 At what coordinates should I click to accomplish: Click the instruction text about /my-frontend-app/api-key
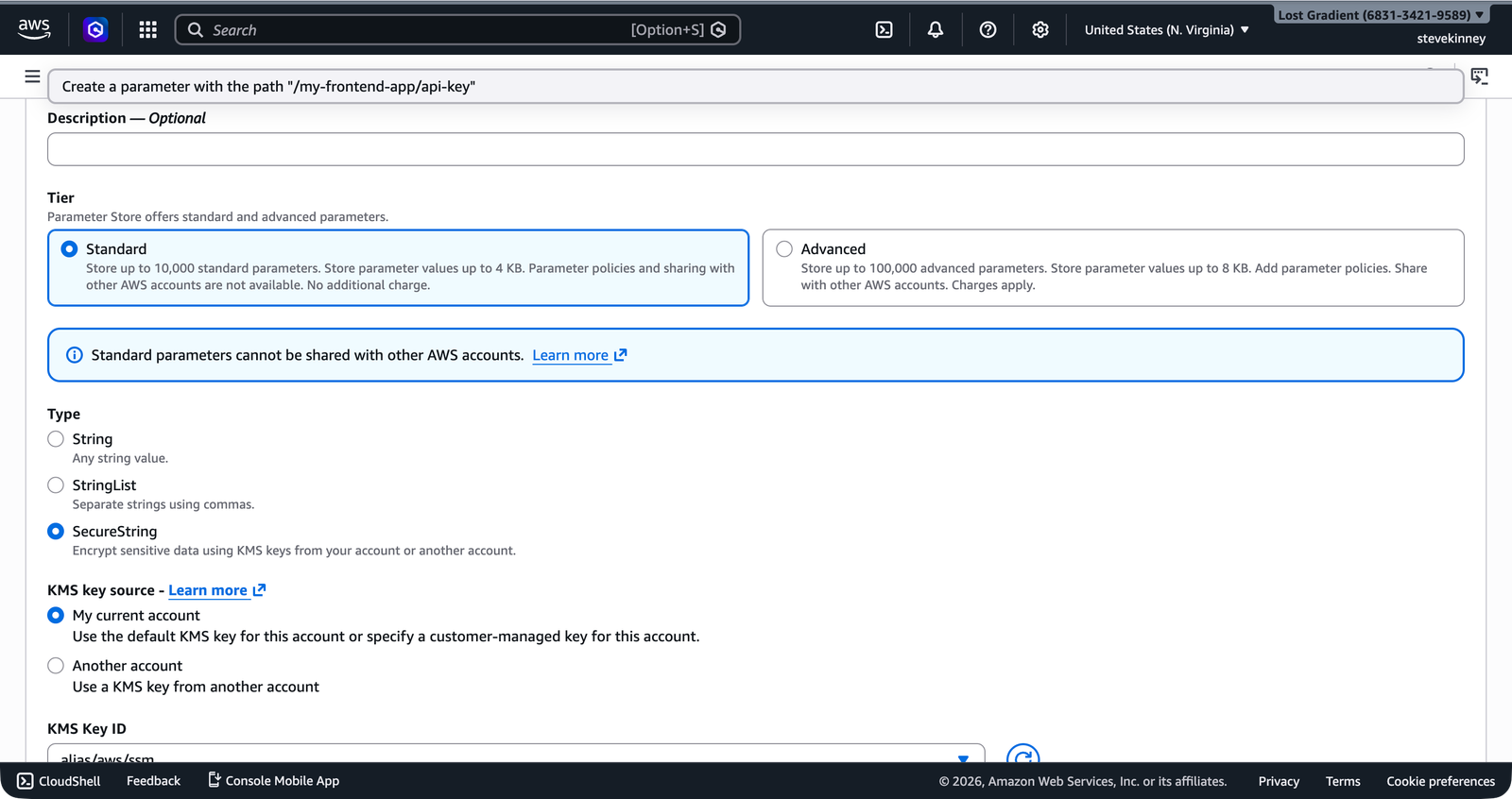[268, 87]
